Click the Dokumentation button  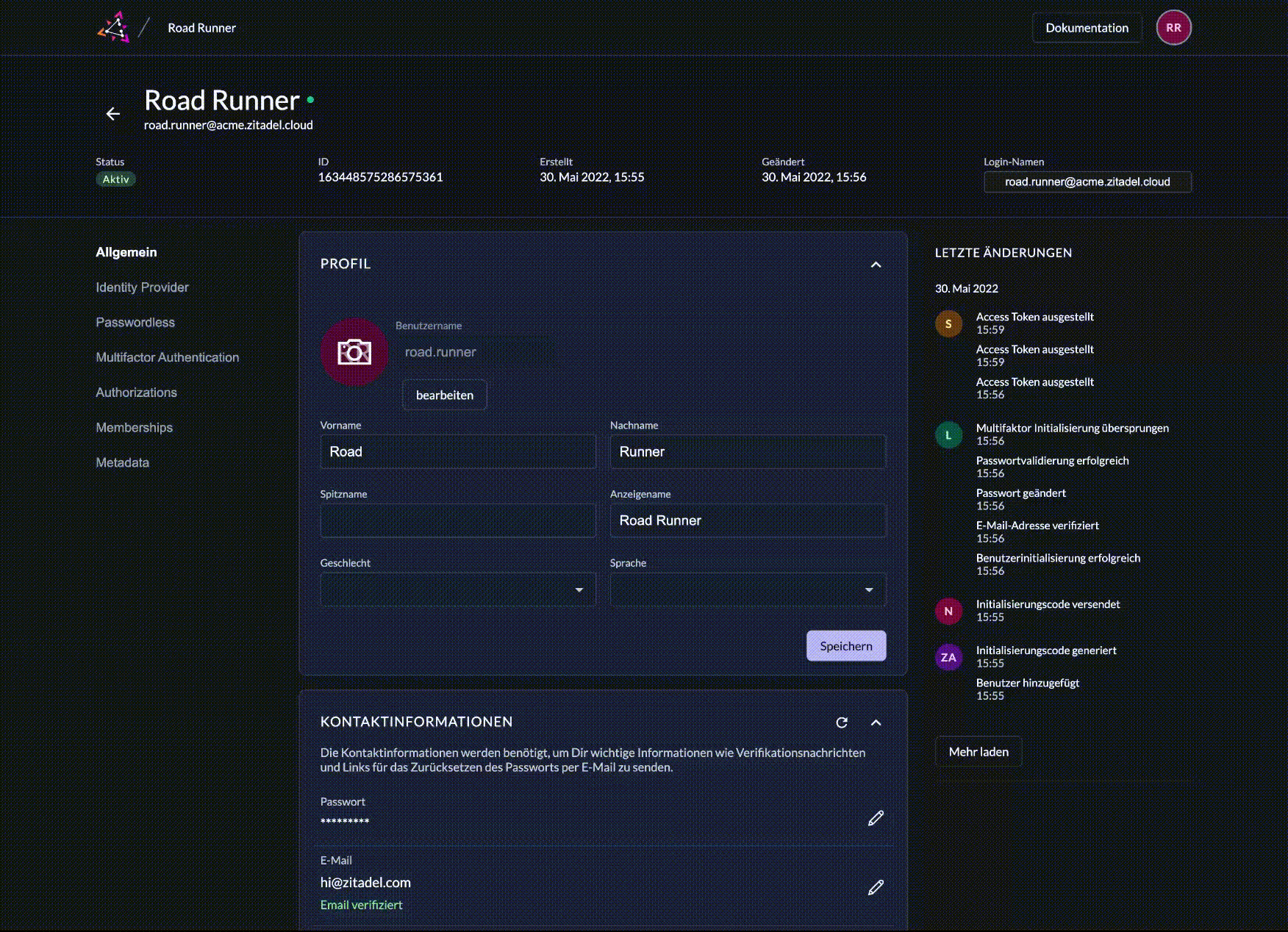click(x=1087, y=28)
